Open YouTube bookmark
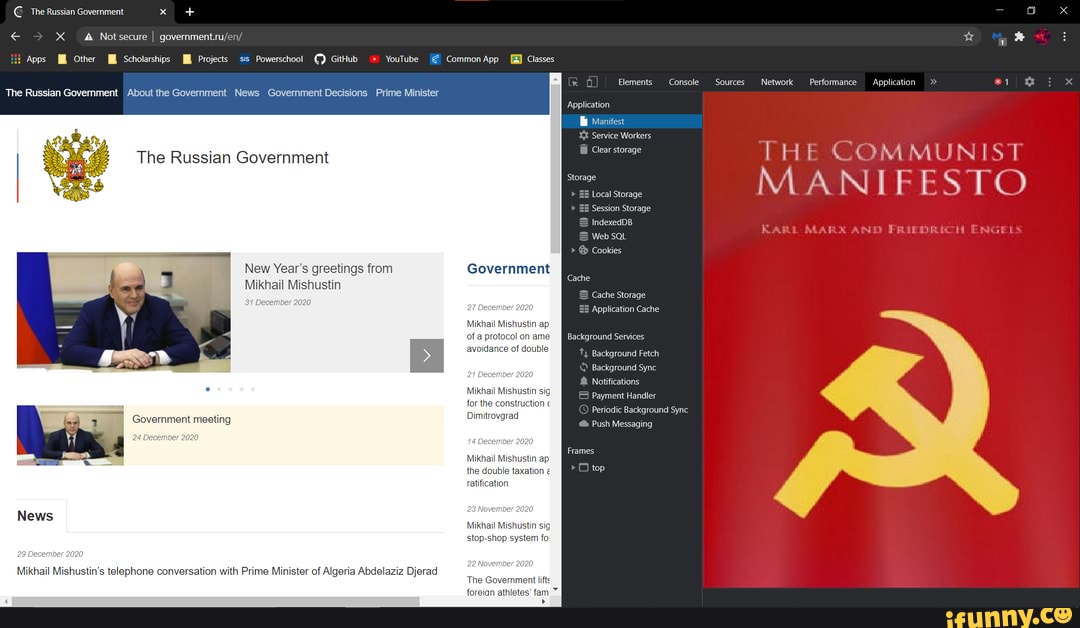The height and width of the screenshot is (628, 1080). (x=394, y=59)
